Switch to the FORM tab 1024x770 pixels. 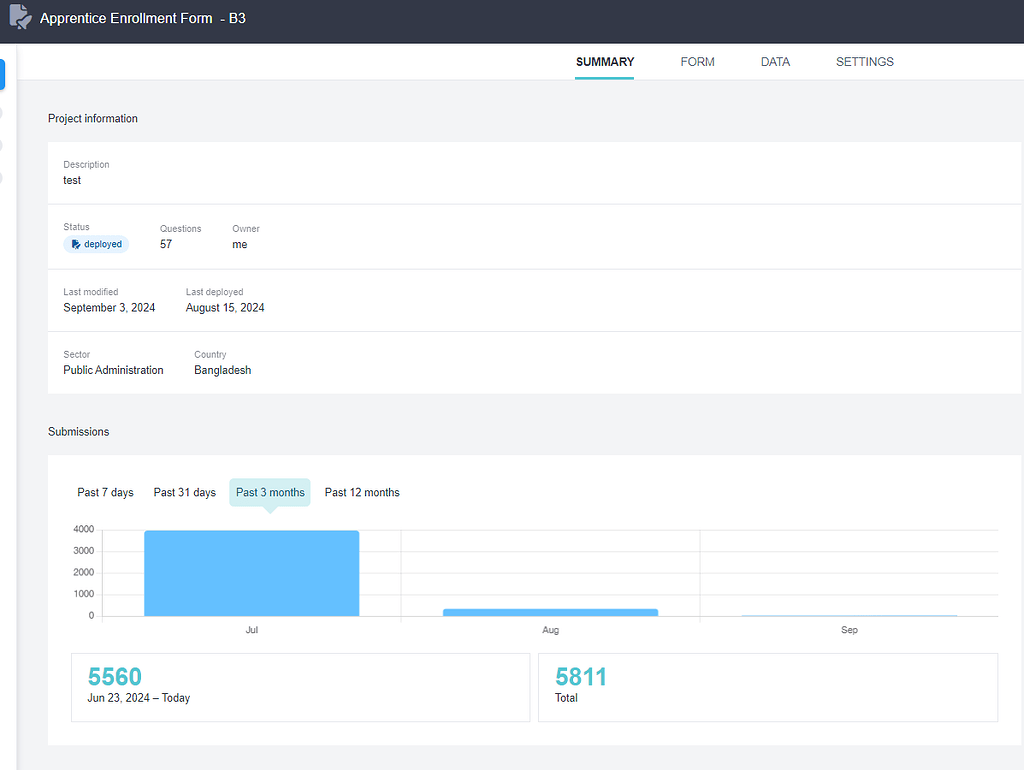pos(697,61)
